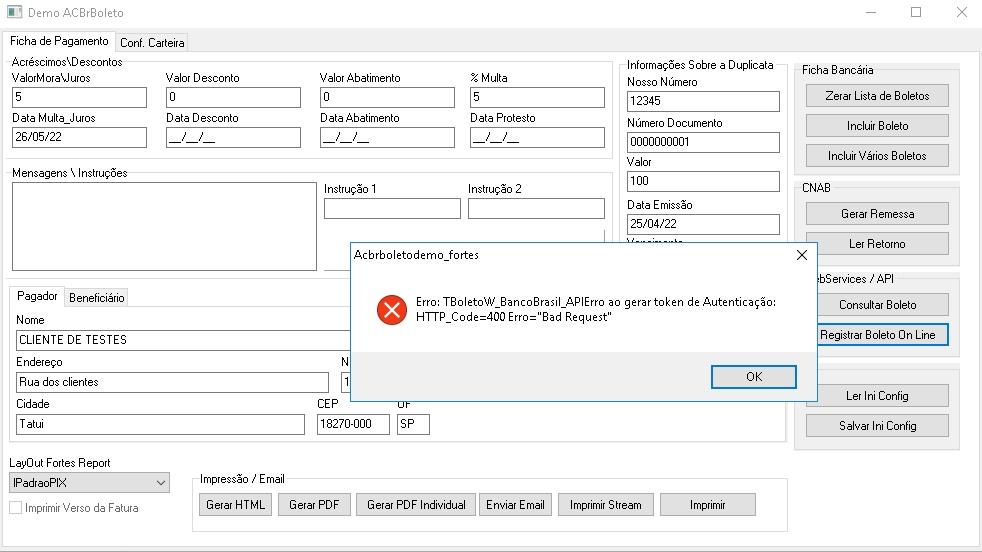The image size is (982, 552).
Task: Switch to the Conf. Carteira tab
Action: coord(152,43)
